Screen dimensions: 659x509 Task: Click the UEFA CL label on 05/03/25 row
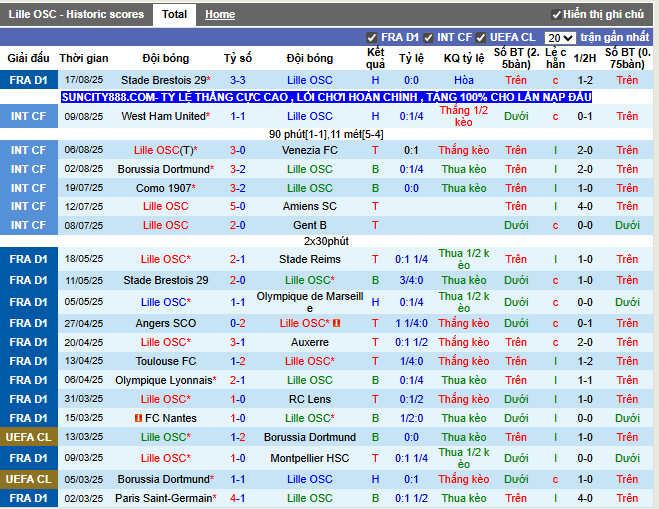(x=29, y=479)
